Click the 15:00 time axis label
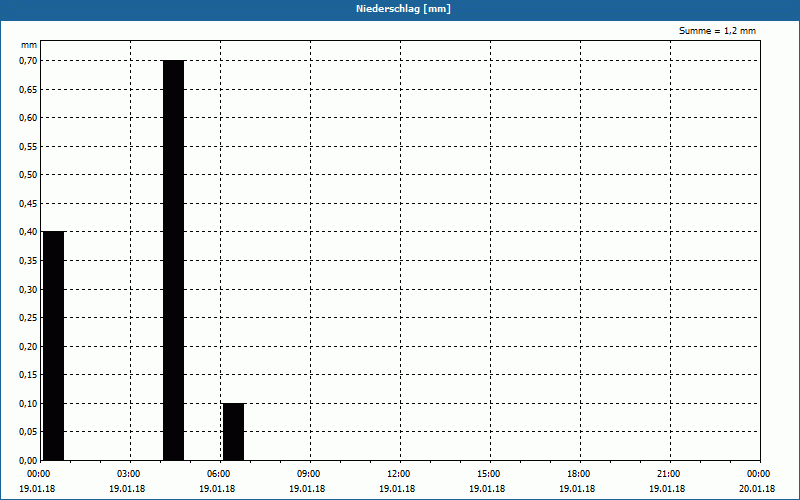 [488, 474]
